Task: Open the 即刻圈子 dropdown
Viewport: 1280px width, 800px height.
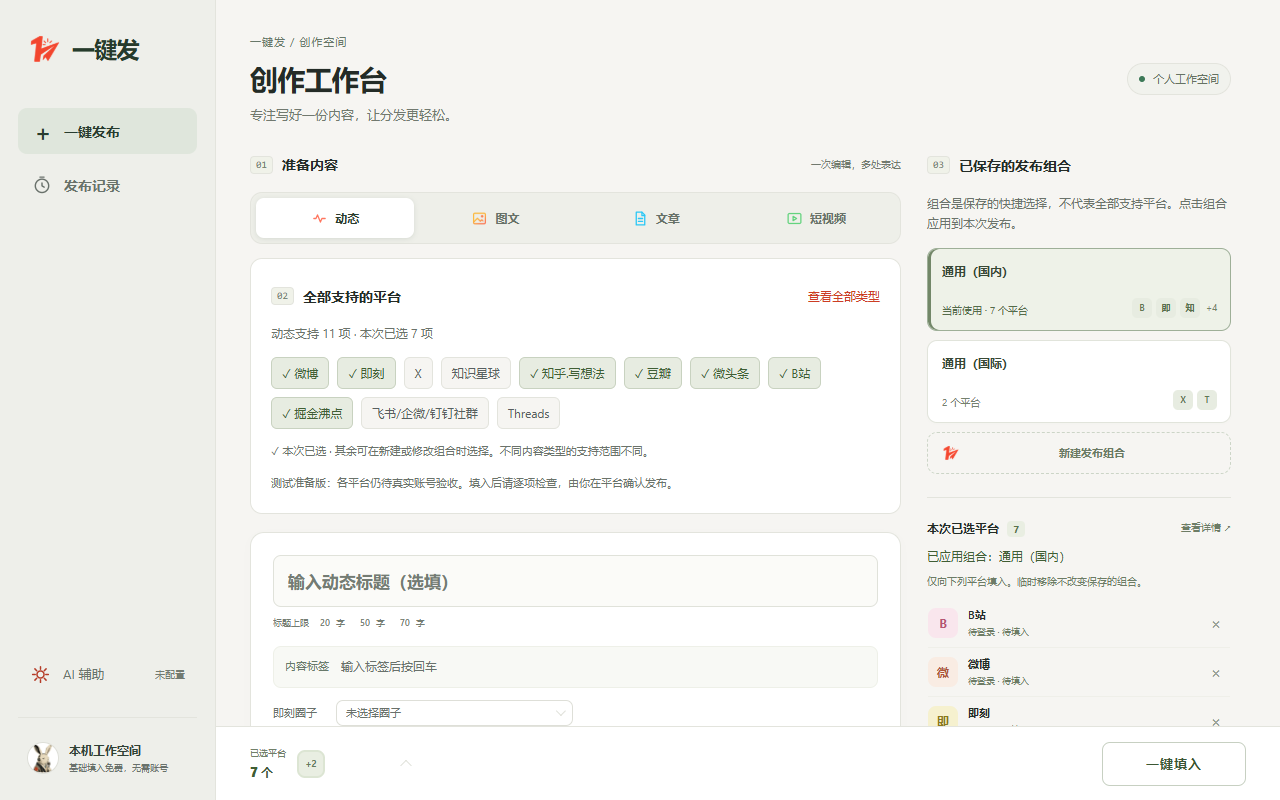Action: tap(454, 713)
